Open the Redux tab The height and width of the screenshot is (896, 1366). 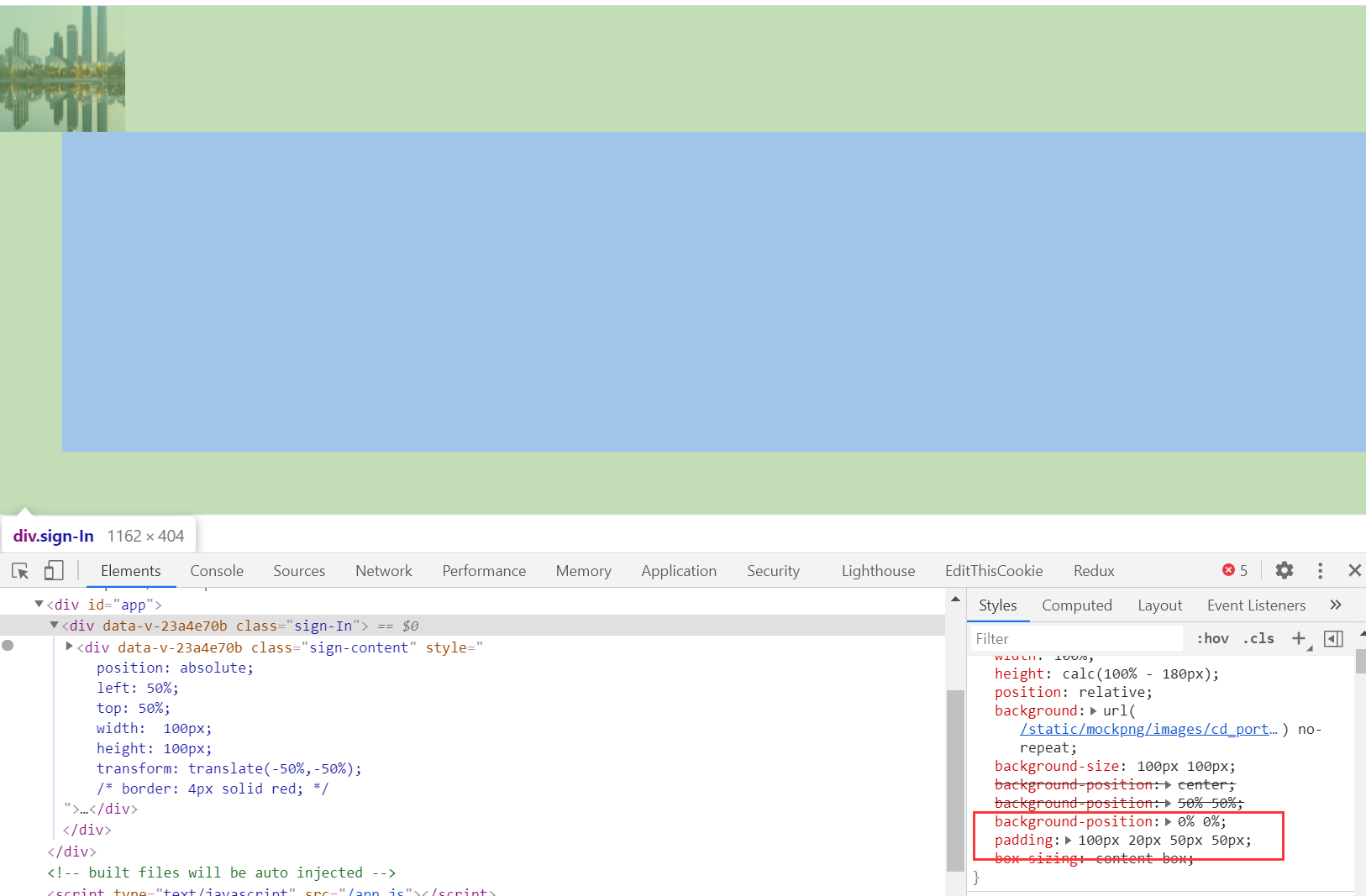(x=1094, y=571)
